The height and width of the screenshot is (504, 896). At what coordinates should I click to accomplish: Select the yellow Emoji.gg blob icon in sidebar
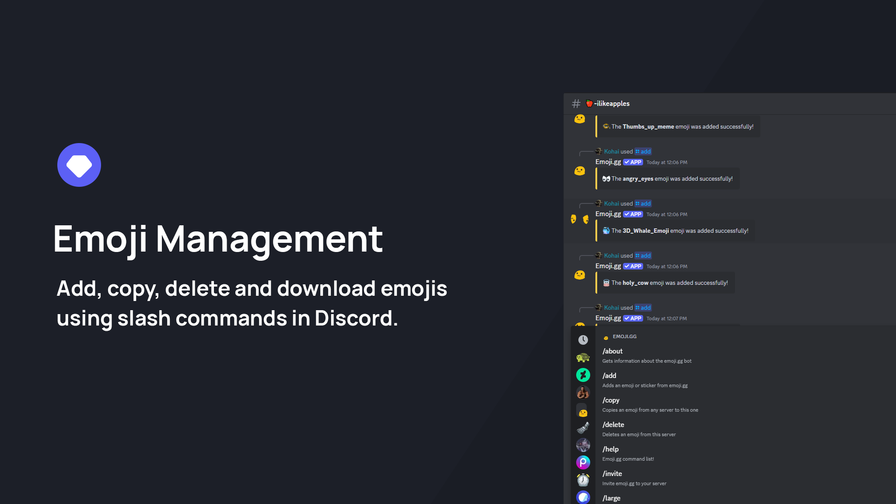pyautogui.click(x=583, y=413)
